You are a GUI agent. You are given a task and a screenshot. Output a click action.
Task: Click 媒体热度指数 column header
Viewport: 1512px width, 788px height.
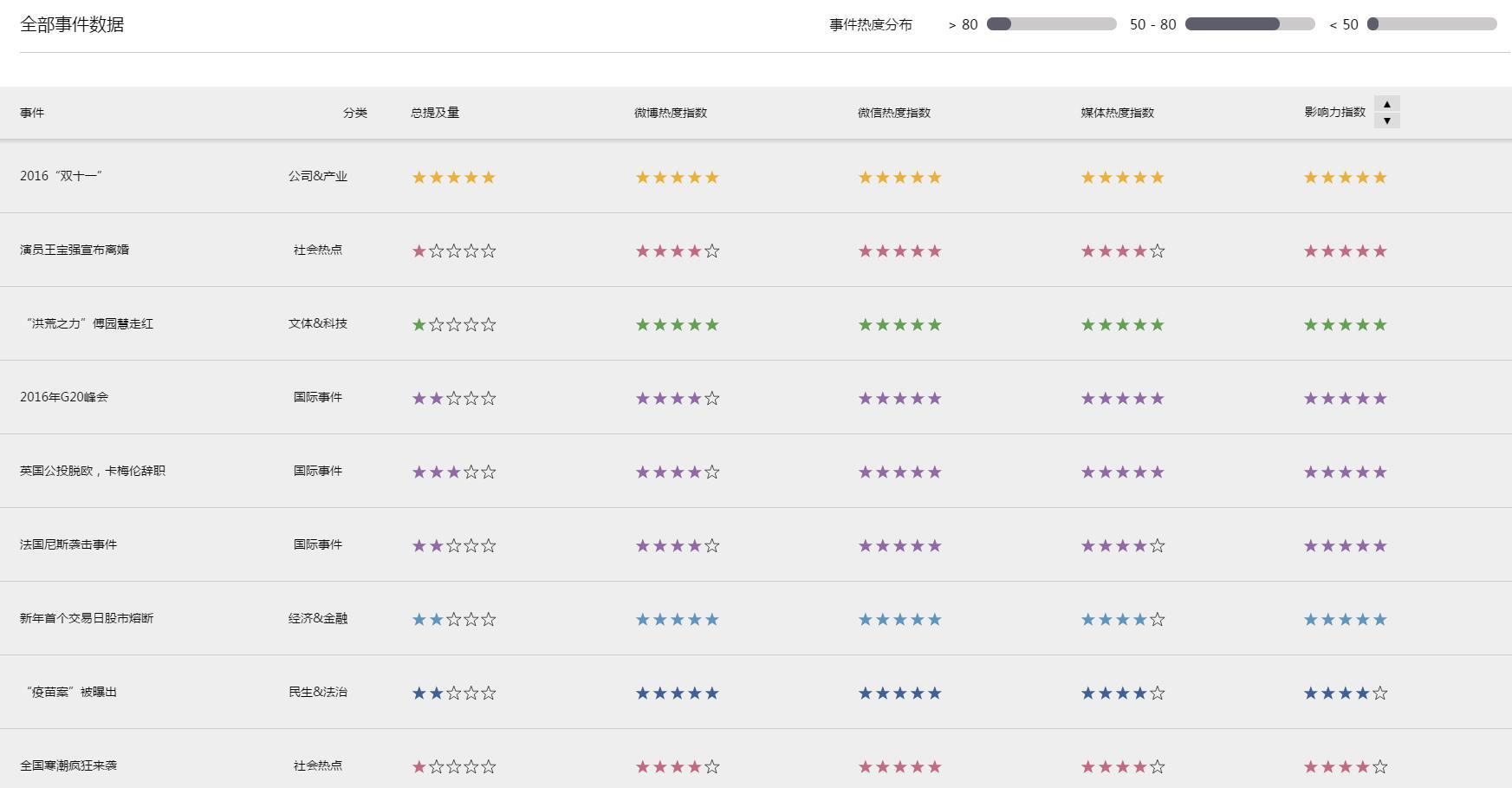pyautogui.click(x=1117, y=113)
